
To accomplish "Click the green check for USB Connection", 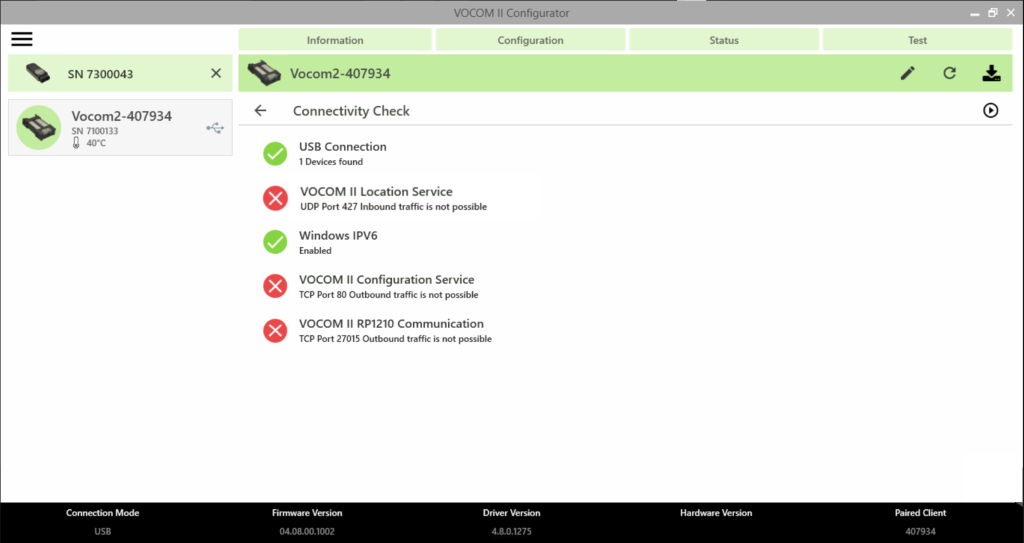I will (x=275, y=154).
